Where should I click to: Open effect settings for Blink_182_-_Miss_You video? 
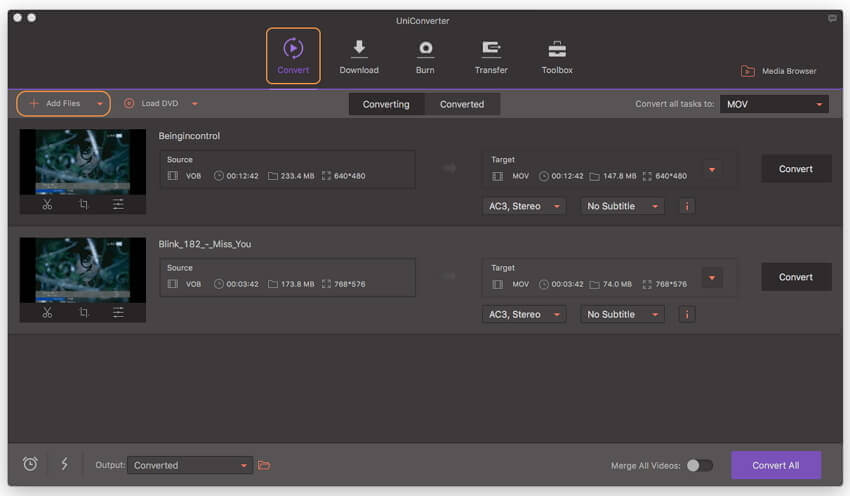pos(118,313)
